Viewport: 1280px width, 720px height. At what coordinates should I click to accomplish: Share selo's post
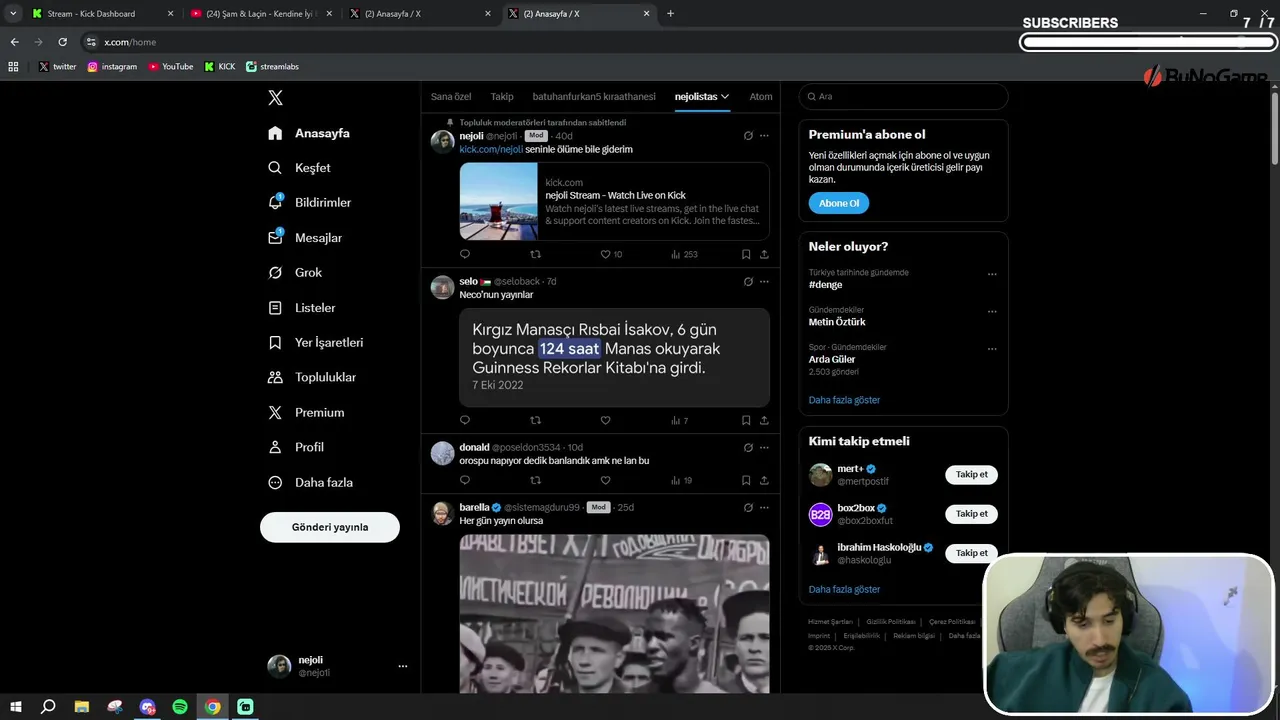pos(764,420)
